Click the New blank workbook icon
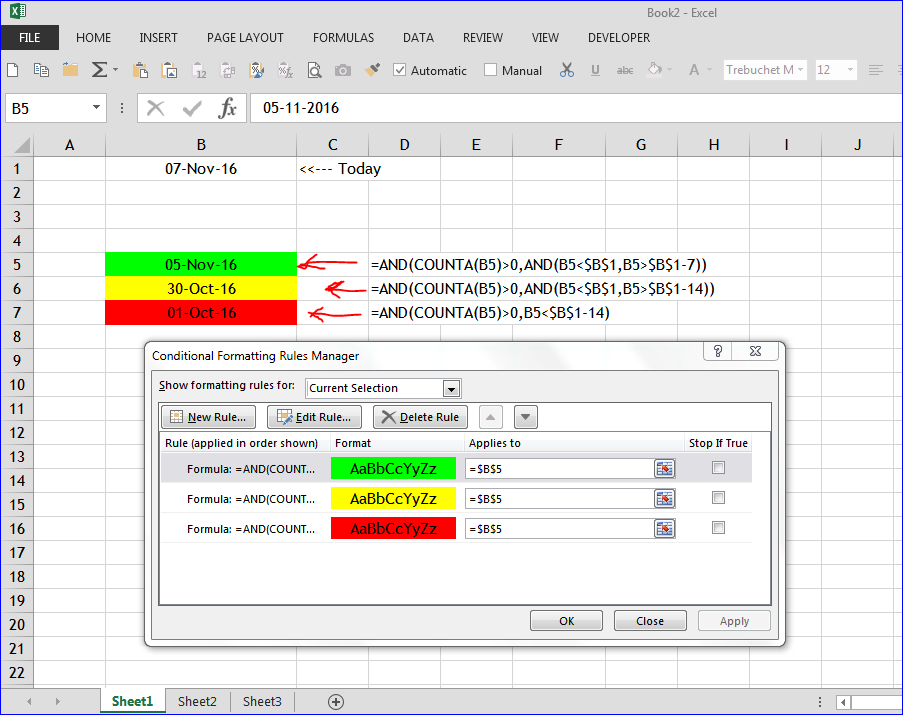Image resolution: width=903 pixels, height=715 pixels. click(x=13, y=70)
